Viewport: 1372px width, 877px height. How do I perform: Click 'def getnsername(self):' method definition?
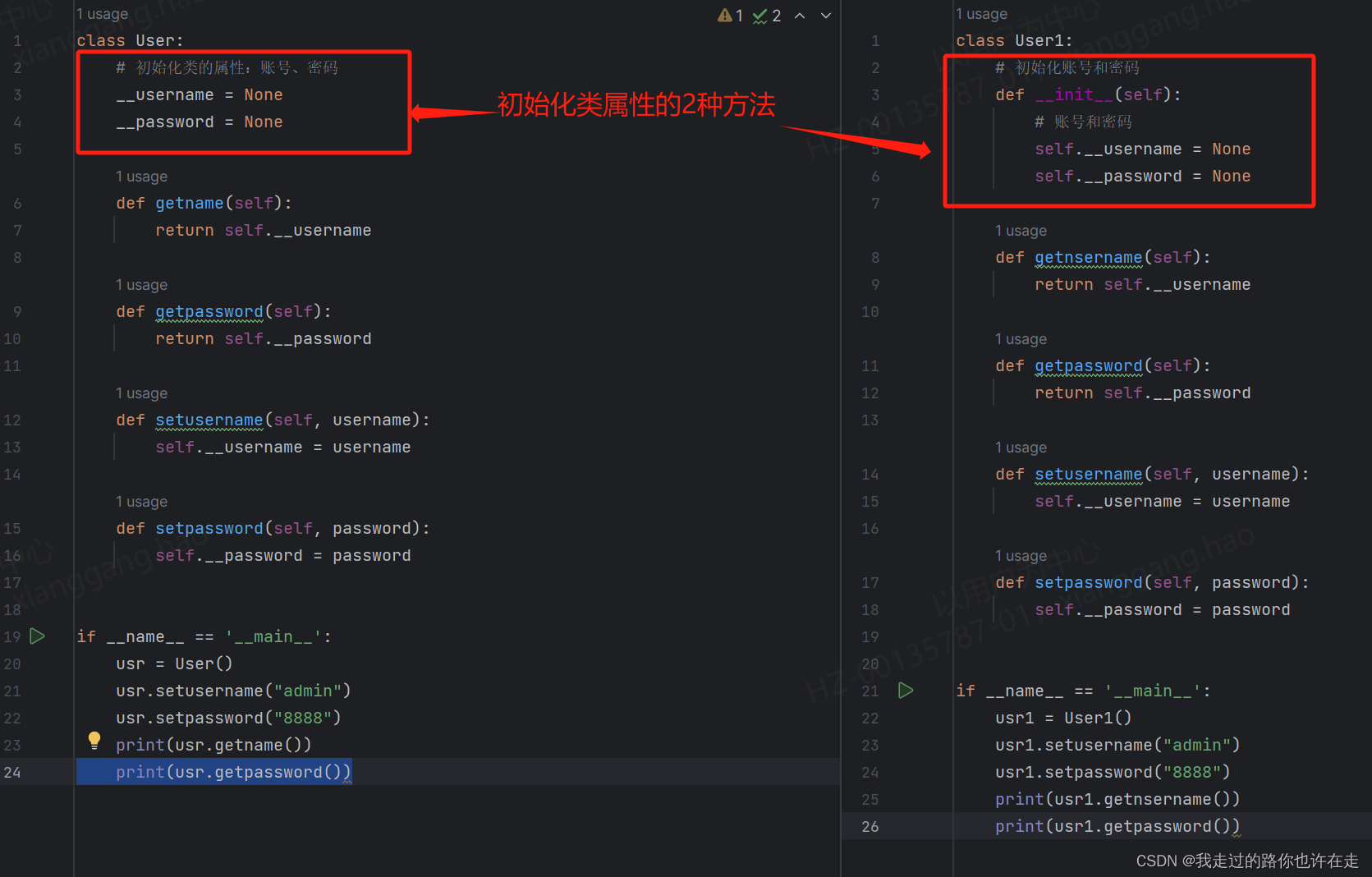[1103, 257]
